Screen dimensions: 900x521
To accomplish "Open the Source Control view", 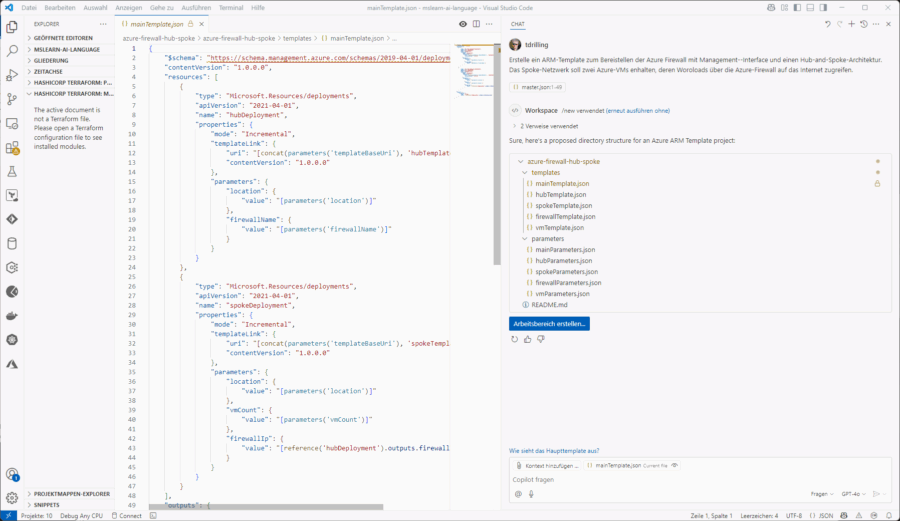I will [x=12, y=99].
